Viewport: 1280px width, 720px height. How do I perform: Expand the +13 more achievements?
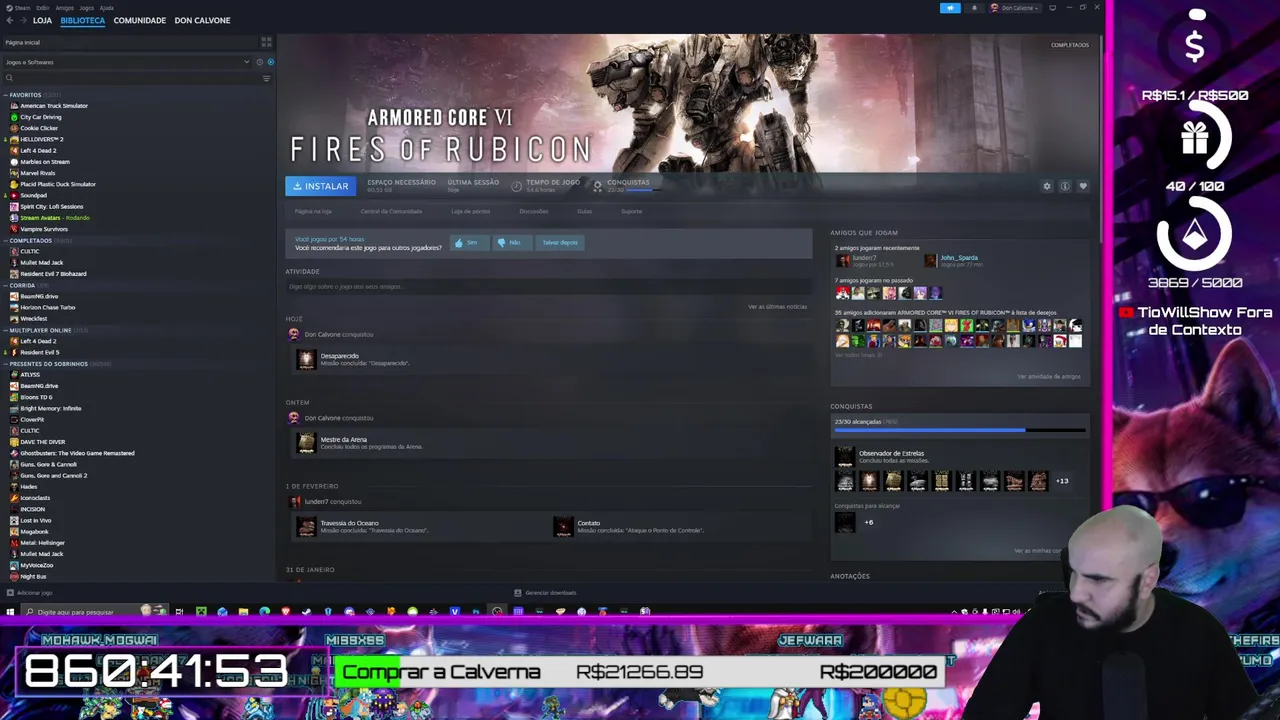pyautogui.click(x=1062, y=481)
